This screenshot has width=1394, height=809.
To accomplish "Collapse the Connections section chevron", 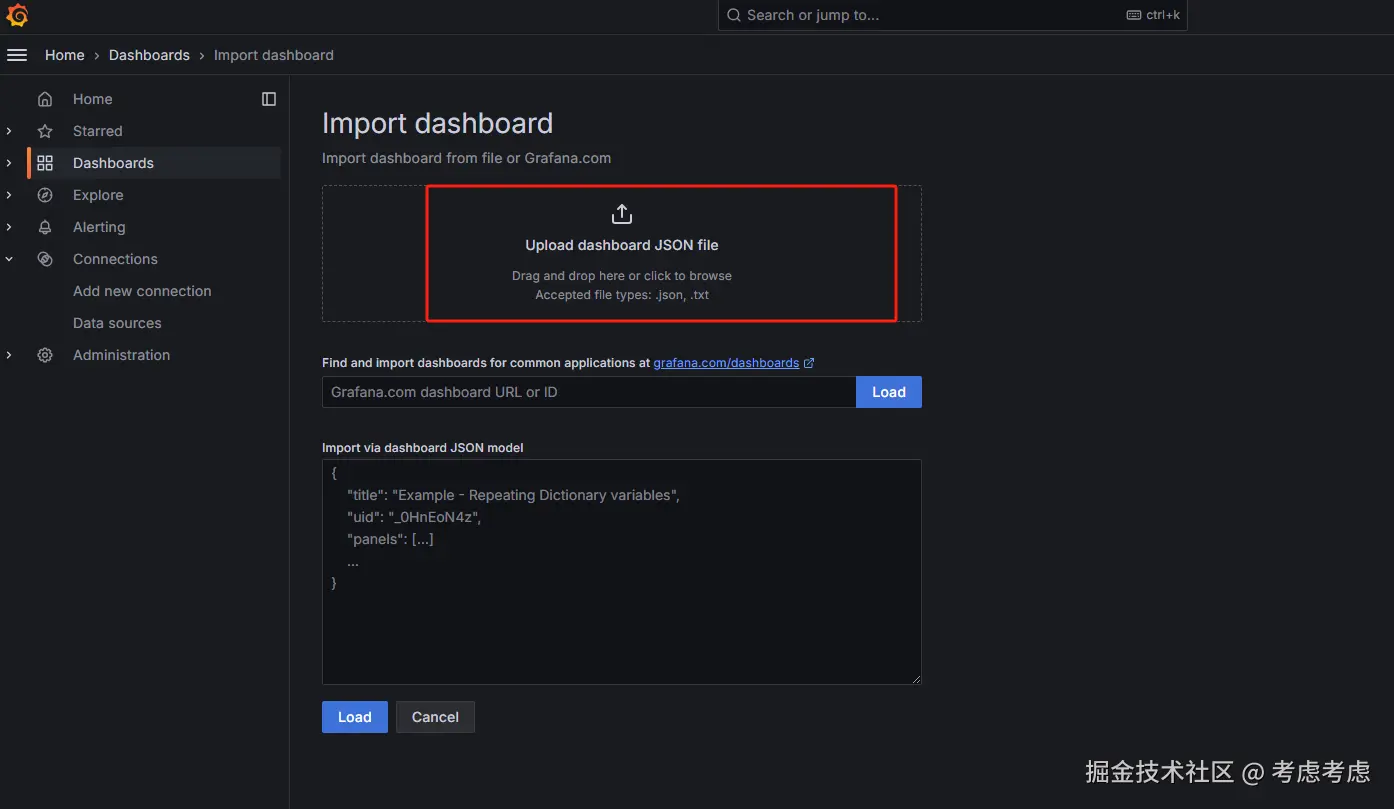I will coord(9,259).
